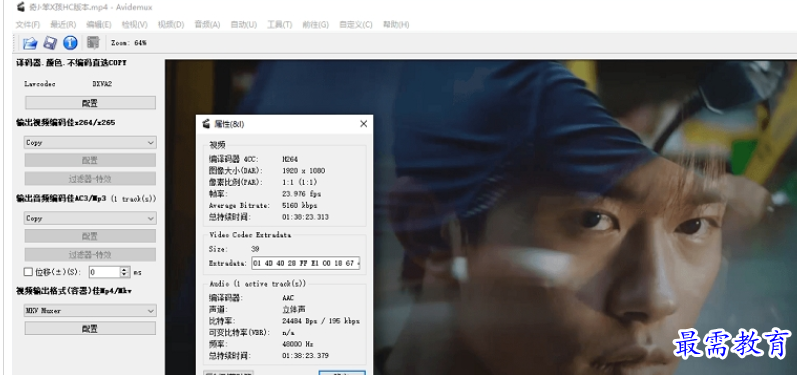Click the save video floppy icon

(x=50, y=43)
